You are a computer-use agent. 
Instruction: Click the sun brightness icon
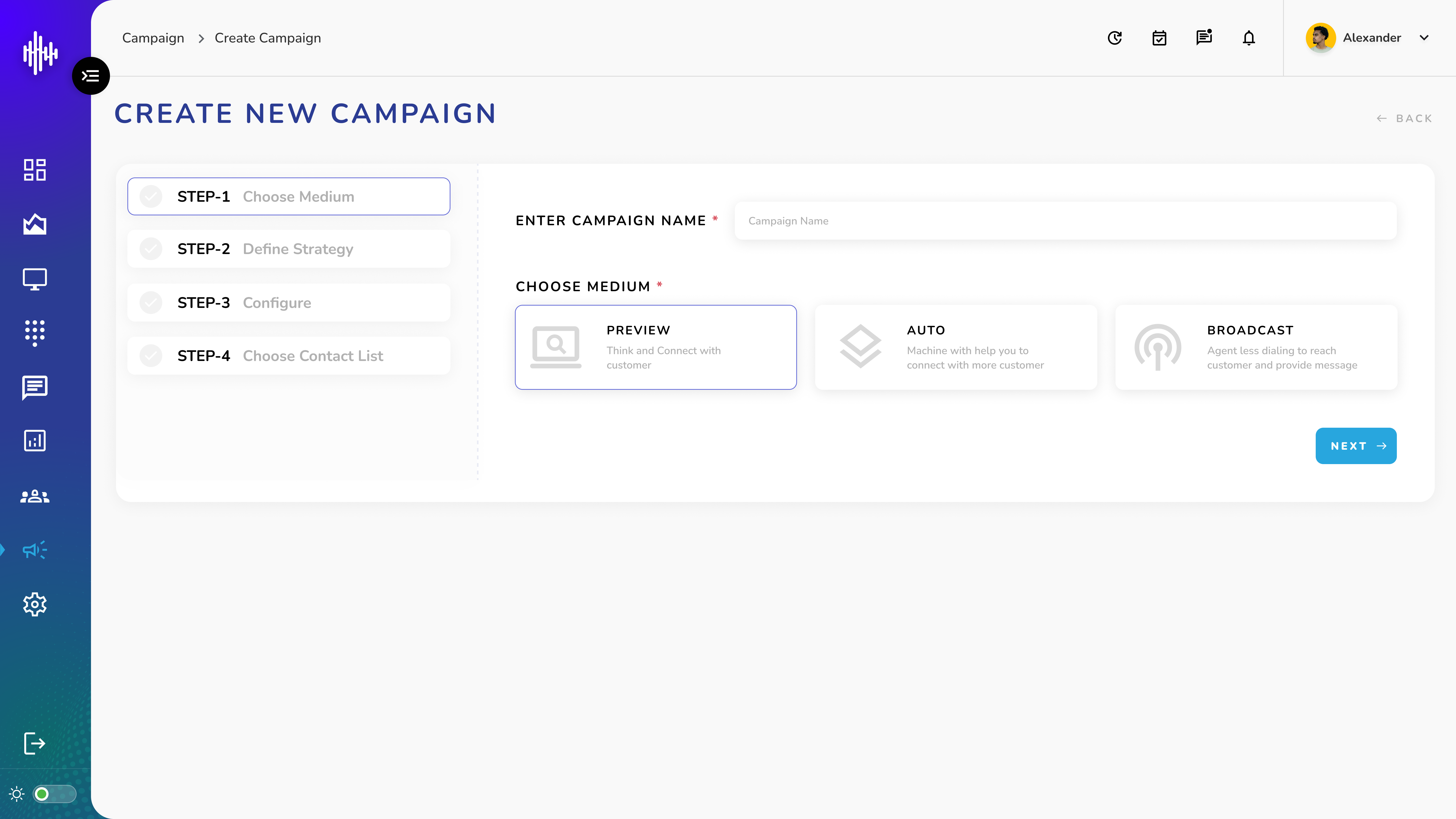(17, 794)
